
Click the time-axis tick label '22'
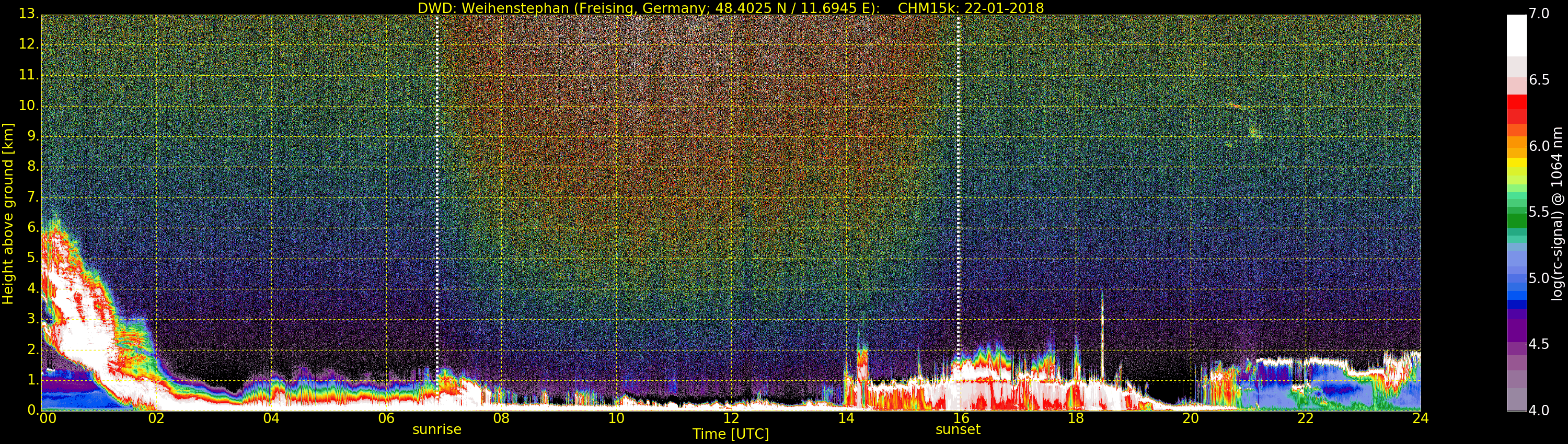pos(1306,418)
